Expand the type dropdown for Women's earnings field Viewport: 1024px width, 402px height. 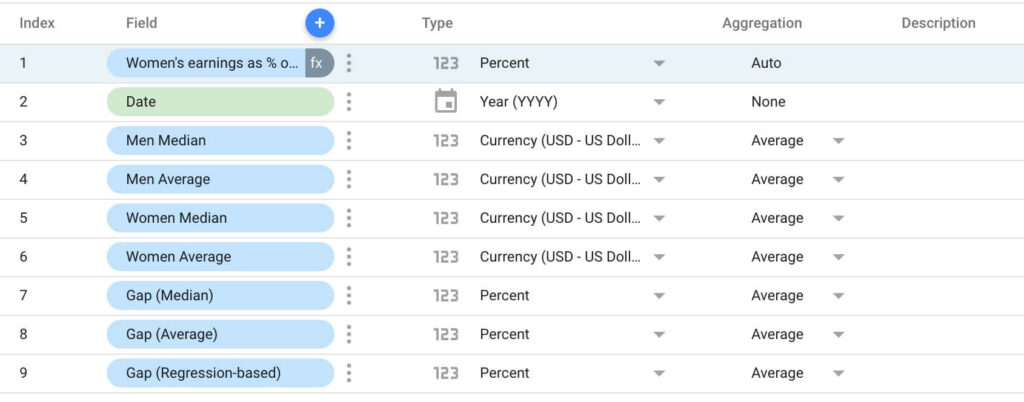(659, 63)
